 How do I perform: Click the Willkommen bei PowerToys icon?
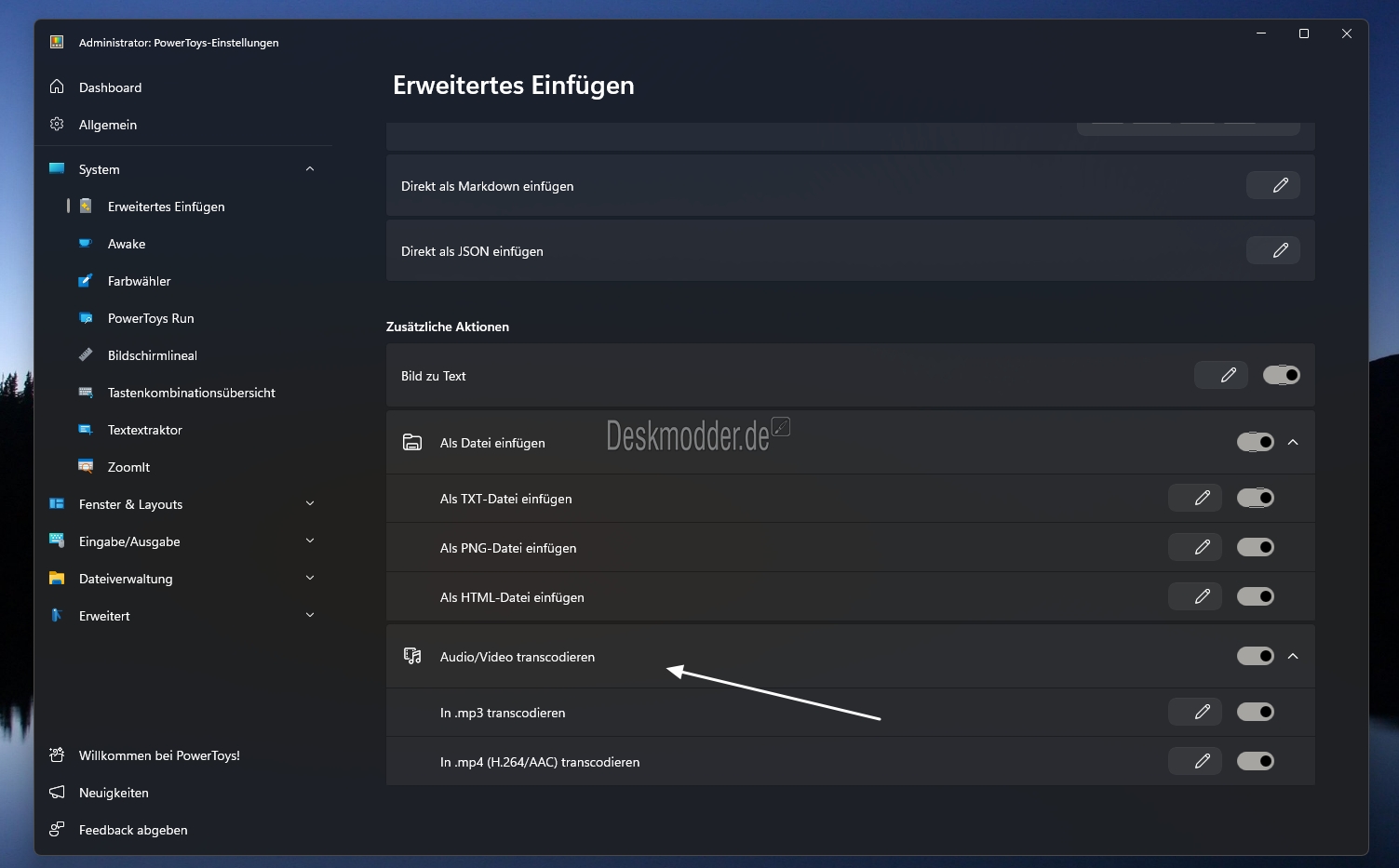57,754
